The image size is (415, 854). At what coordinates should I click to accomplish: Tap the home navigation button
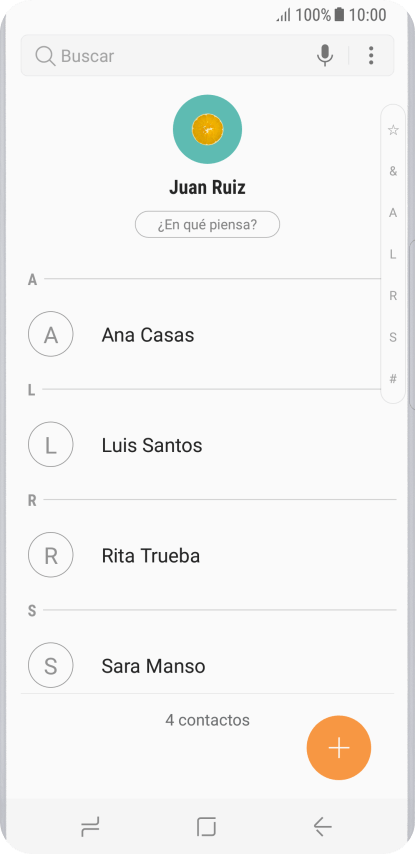pos(206,827)
